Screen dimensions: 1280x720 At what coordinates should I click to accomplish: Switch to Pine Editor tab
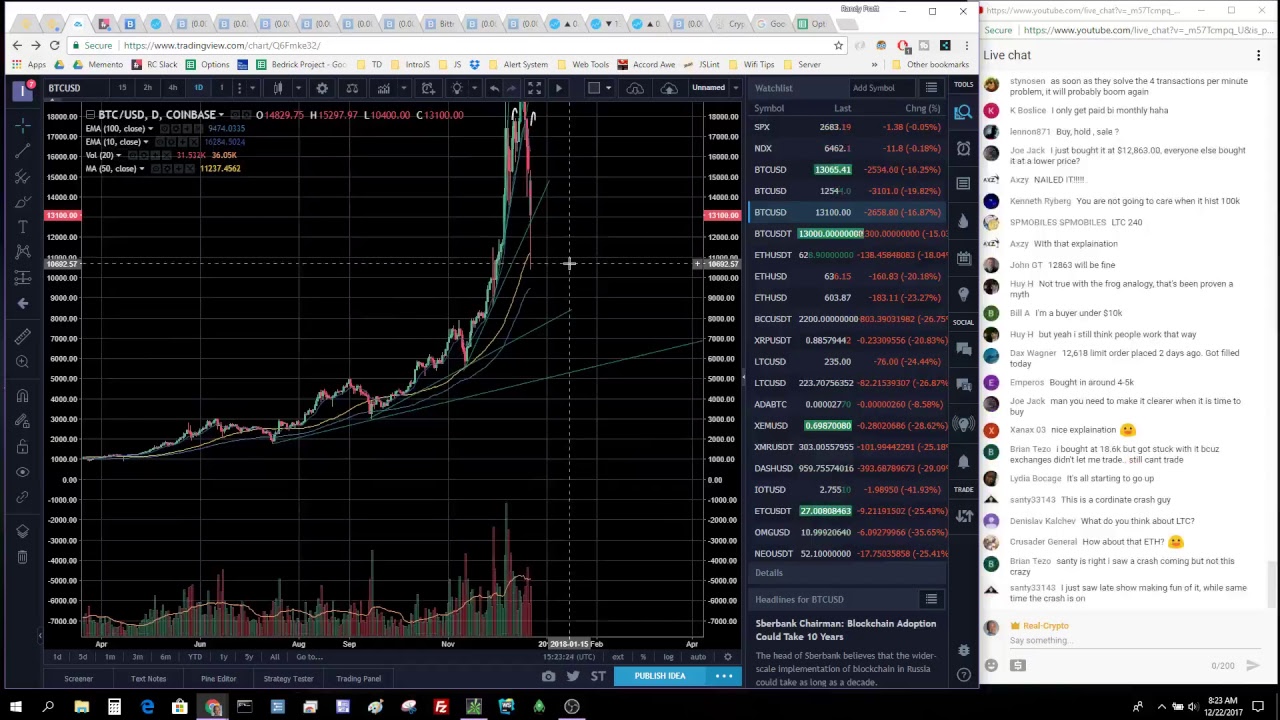pyautogui.click(x=218, y=678)
